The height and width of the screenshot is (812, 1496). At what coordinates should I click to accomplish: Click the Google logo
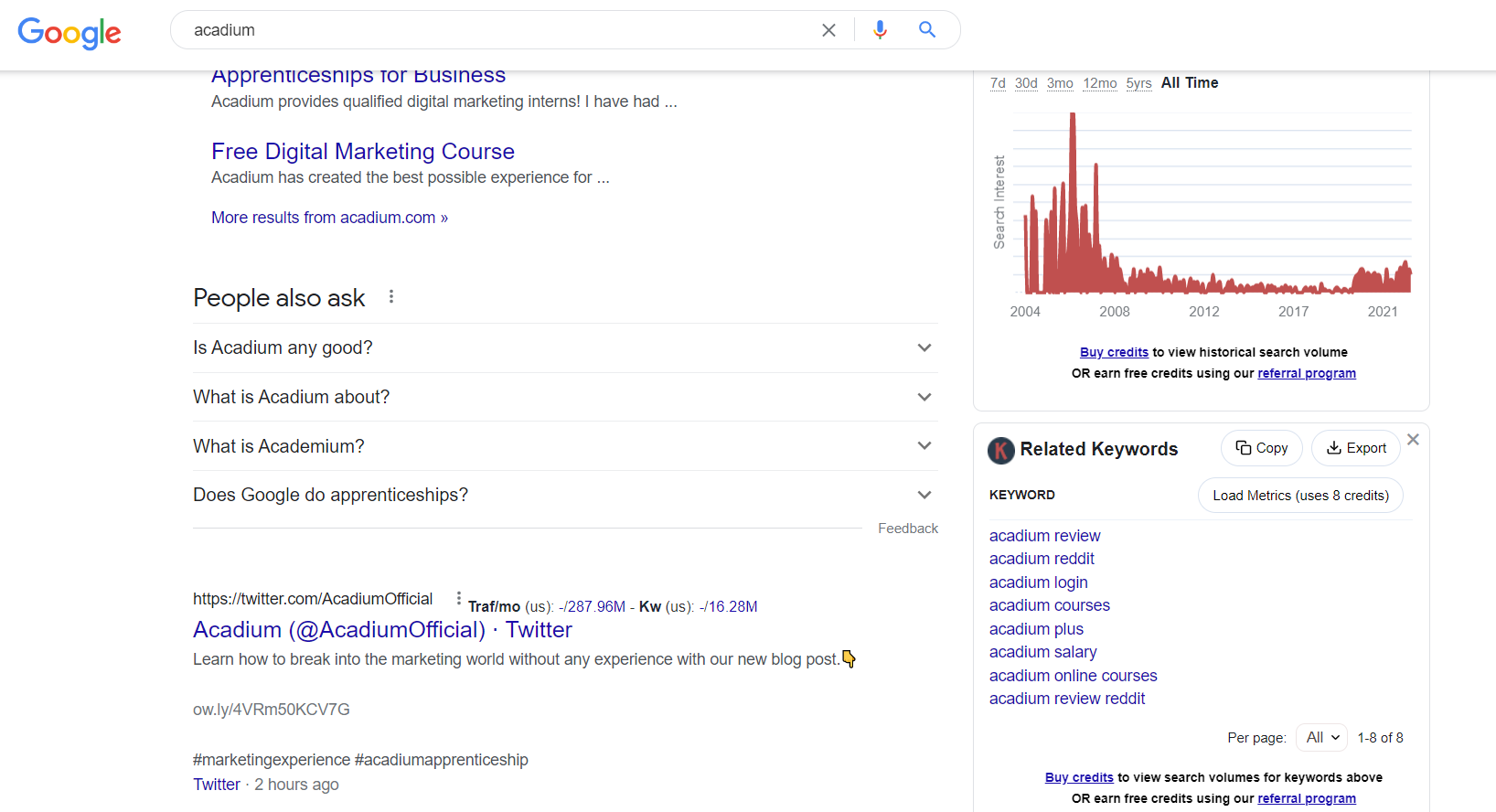pos(69,33)
